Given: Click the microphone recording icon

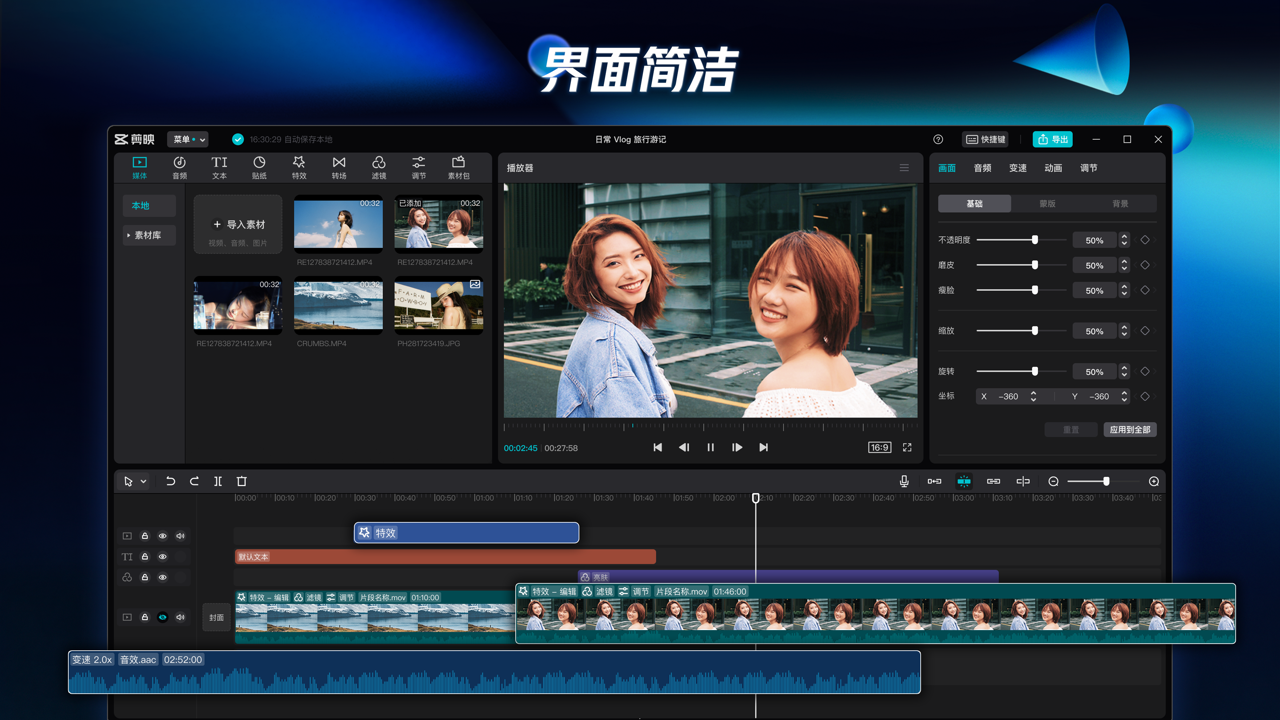Looking at the screenshot, I should pyautogui.click(x=905, y=481).
